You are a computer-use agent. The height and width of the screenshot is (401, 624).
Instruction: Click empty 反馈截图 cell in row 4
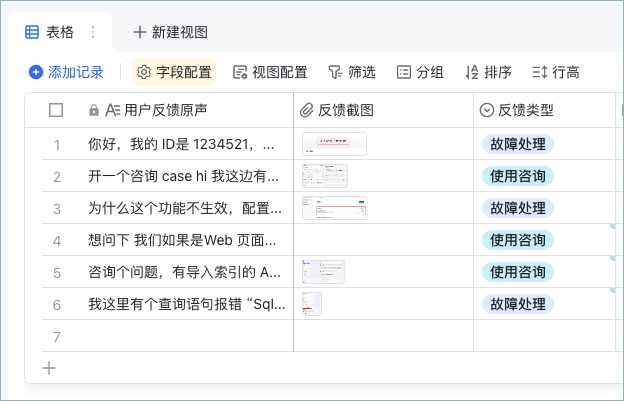pyautogui.click(x=384, y=240)
